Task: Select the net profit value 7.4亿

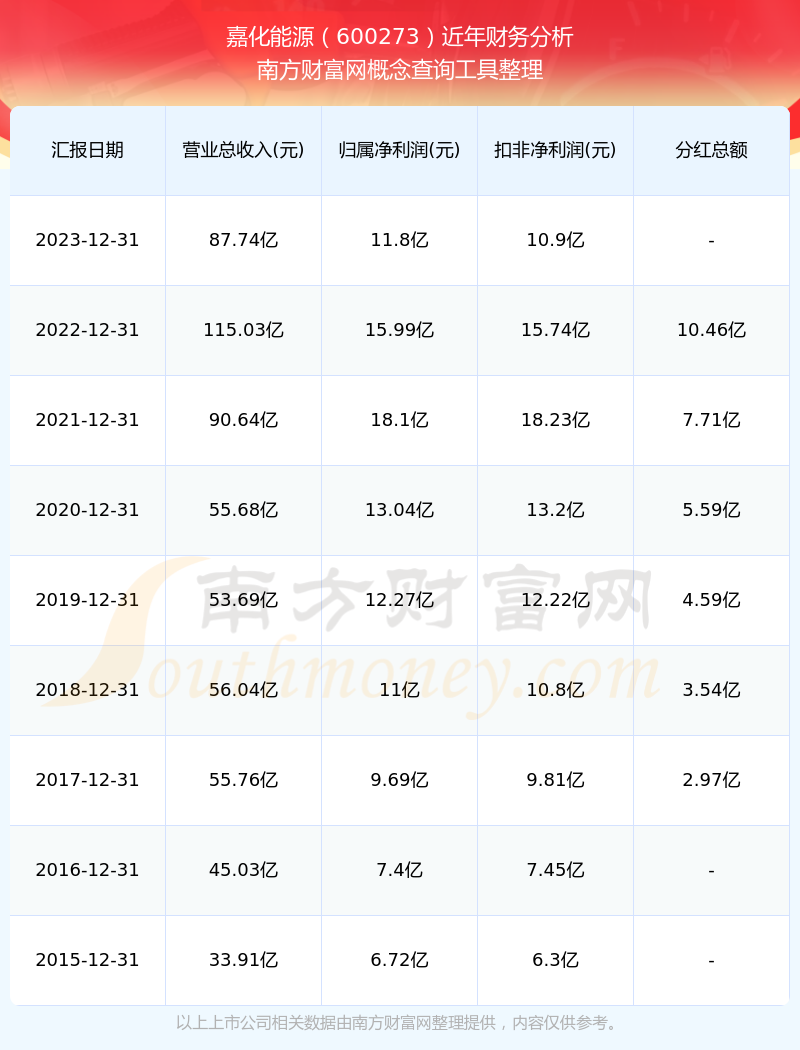Action: [x=400, y=871]
